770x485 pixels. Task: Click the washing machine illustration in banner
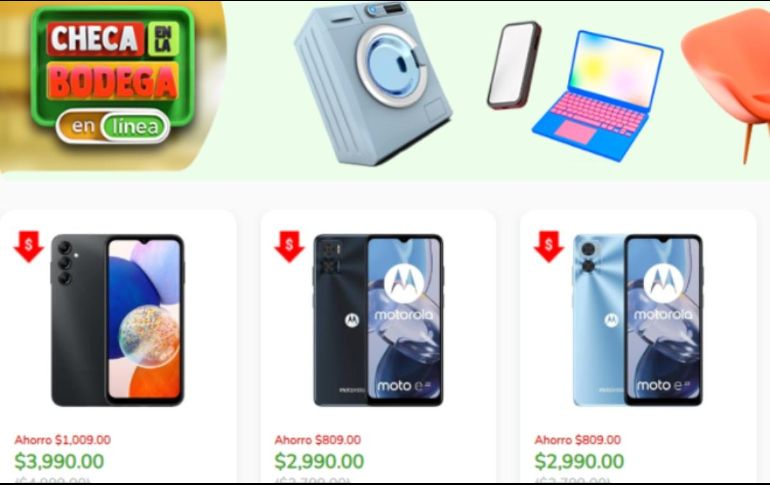tap(373, 83)
